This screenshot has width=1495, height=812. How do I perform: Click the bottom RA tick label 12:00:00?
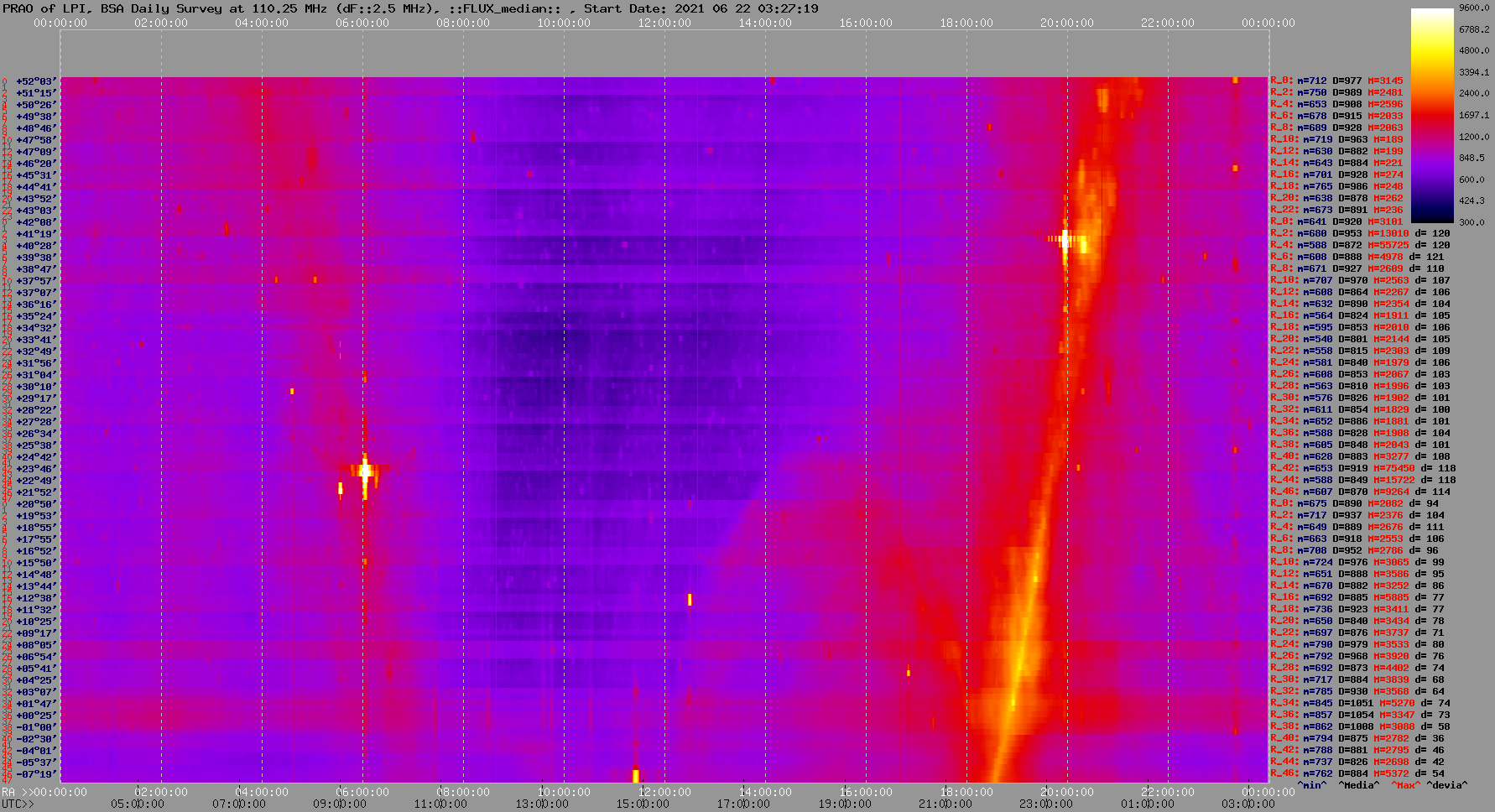(x=664, y=793)
